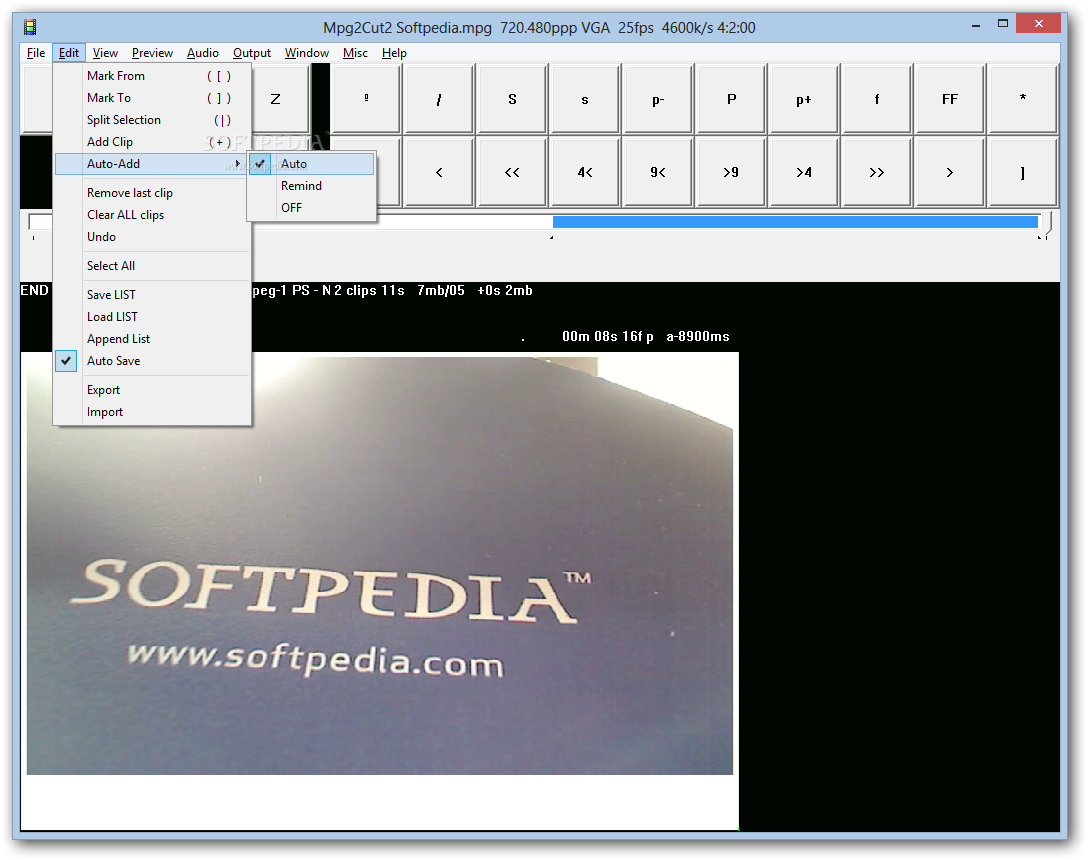Click the '>9' navigation button
Viewport: 1088px width, 860px height.
pyautogui.click(x=731, y=172)
